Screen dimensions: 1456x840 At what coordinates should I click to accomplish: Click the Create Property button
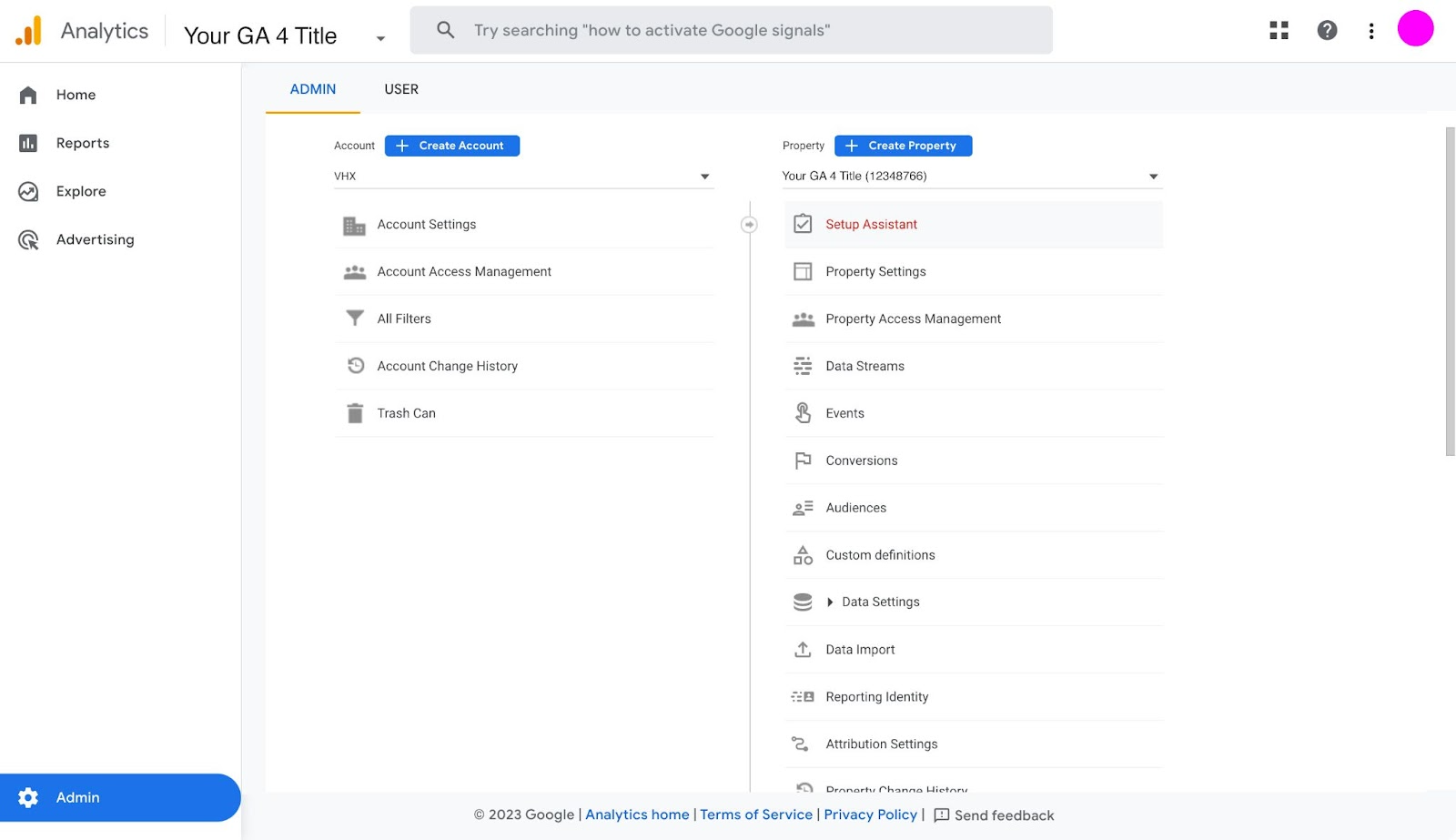point(903,146)
